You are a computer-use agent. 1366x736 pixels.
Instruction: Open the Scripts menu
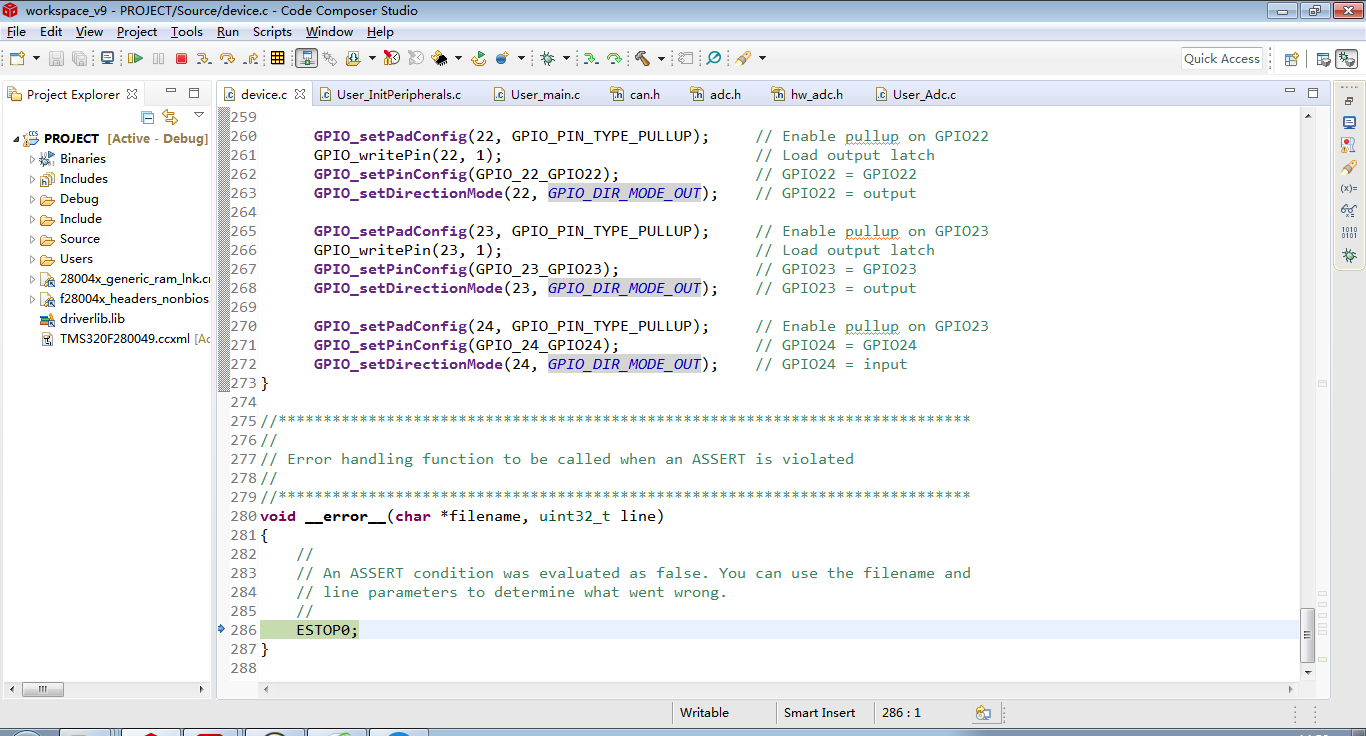point(272,32)
